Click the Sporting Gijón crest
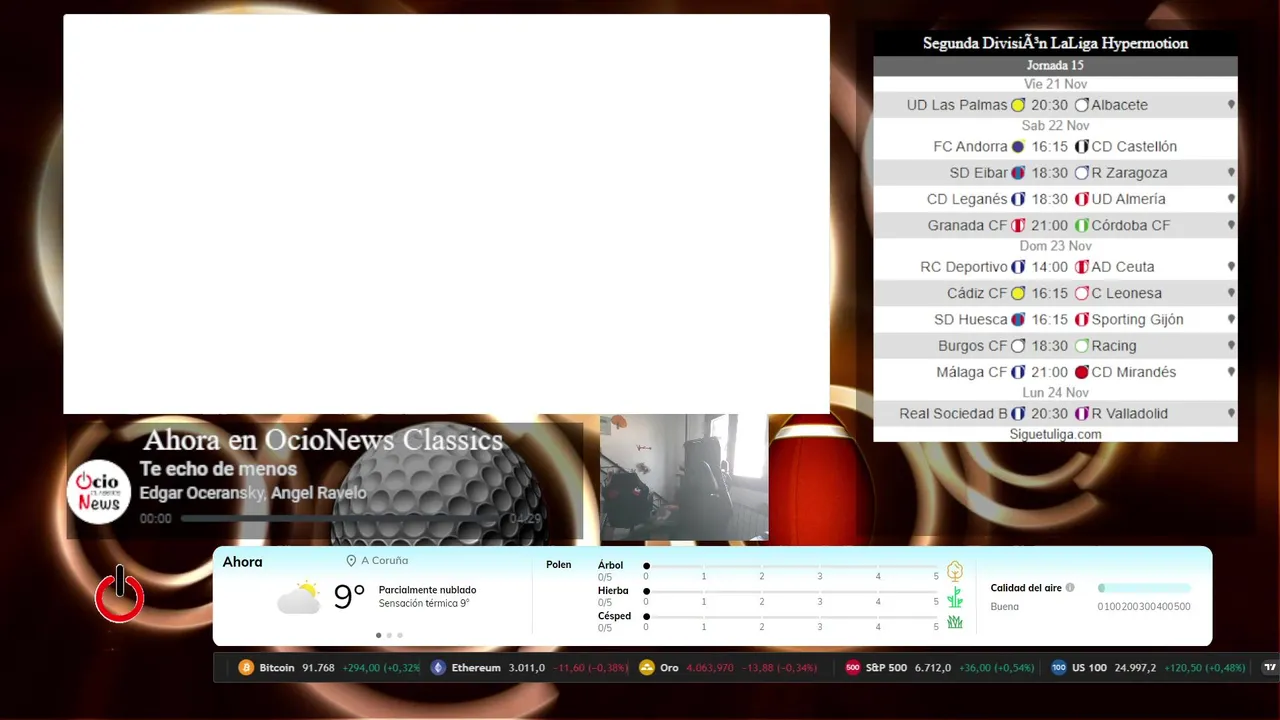The image size is (1280, 720). coord(1081,319)
